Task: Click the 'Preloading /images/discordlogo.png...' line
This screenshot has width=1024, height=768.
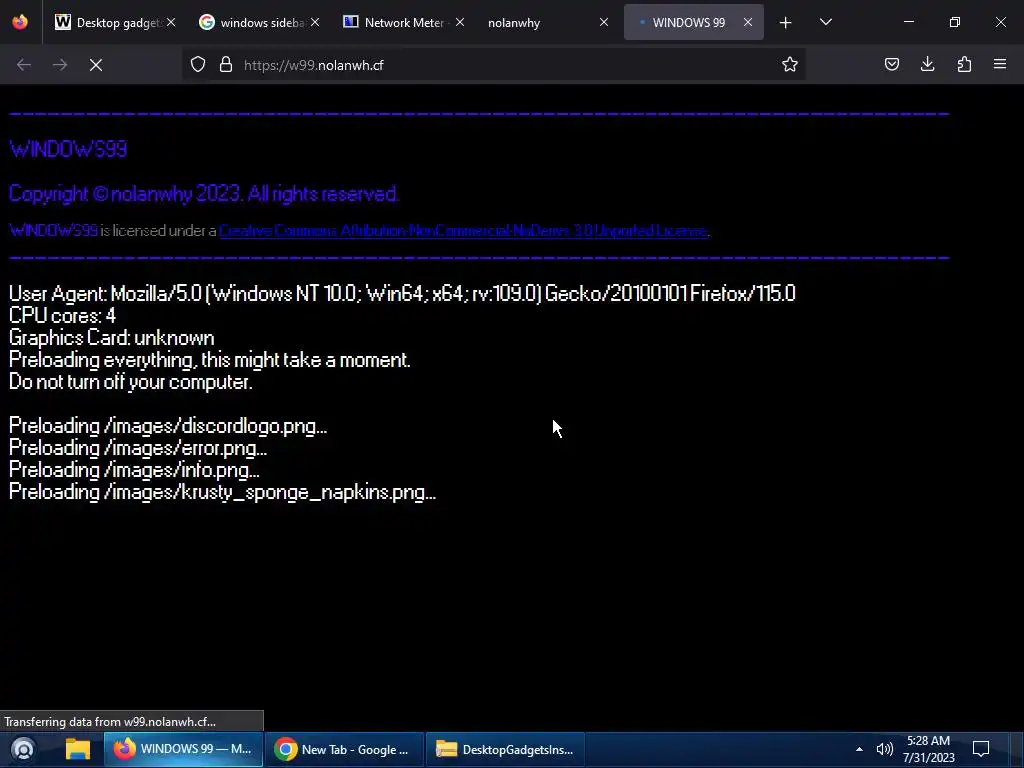Action: (x=168, y=426)
